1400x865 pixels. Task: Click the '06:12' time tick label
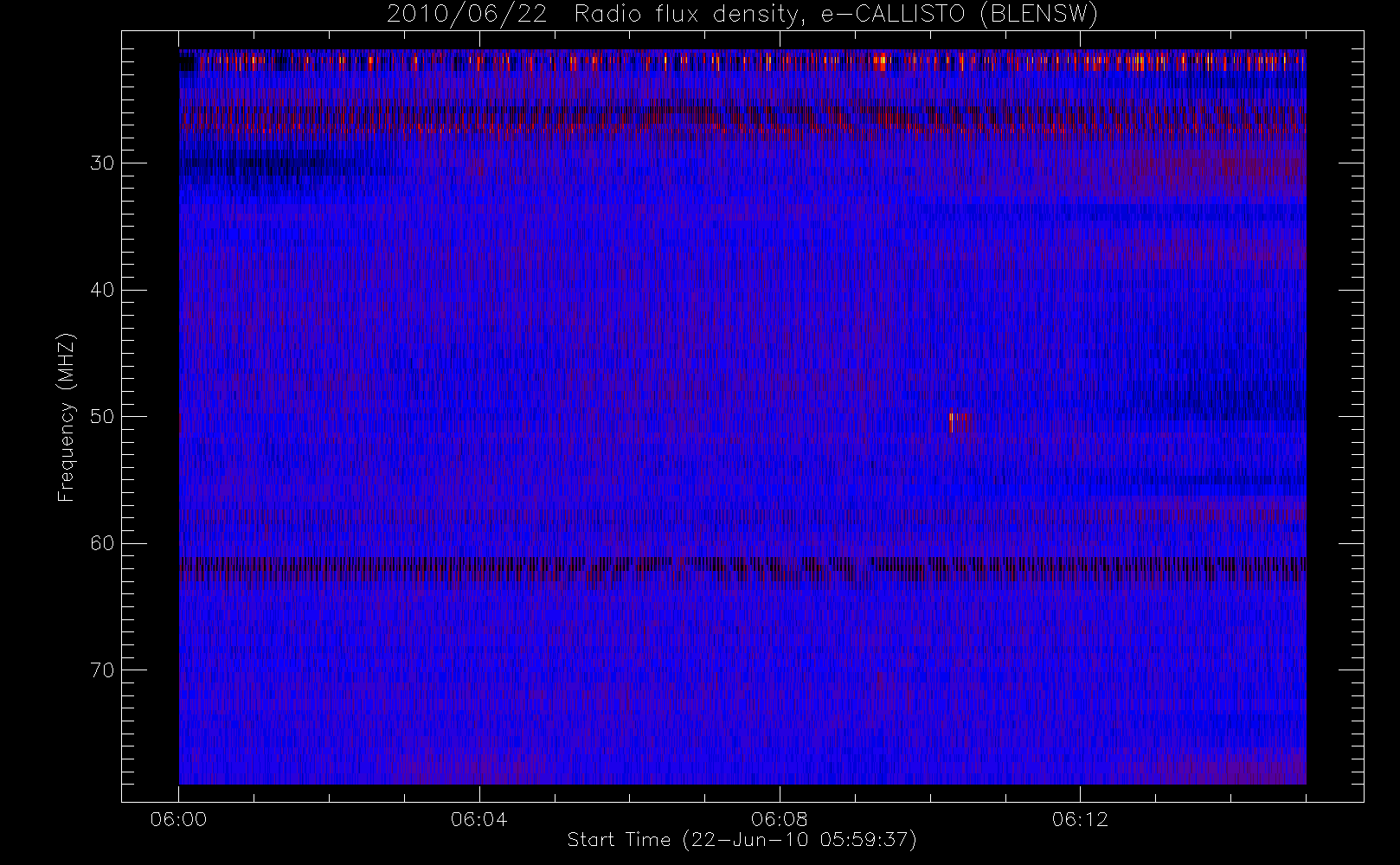[x=1080, y=819]
